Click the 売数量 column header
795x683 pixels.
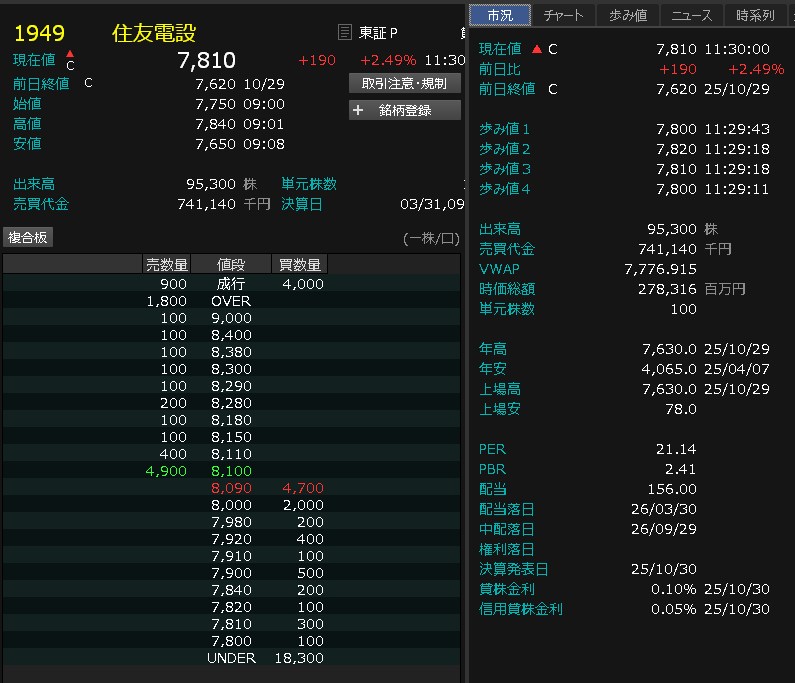[x=166, y=264]
